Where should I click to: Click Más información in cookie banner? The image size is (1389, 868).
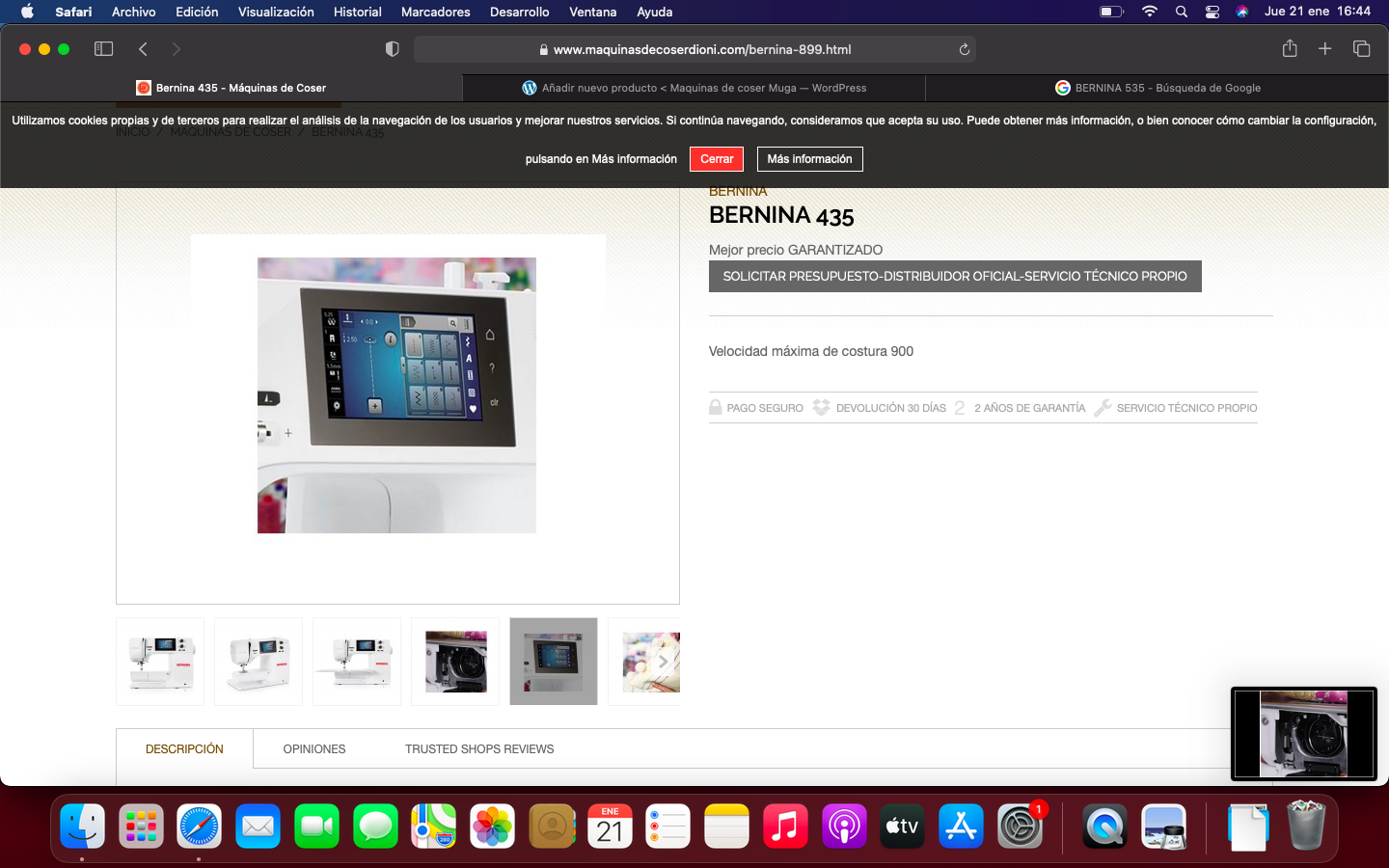click(810, 159)
